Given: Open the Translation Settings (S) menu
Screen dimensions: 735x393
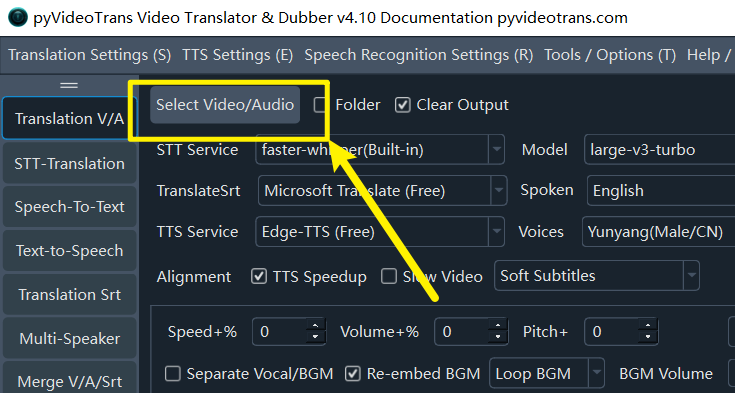Looking at the screenshot, I should (x=90, y=55).
